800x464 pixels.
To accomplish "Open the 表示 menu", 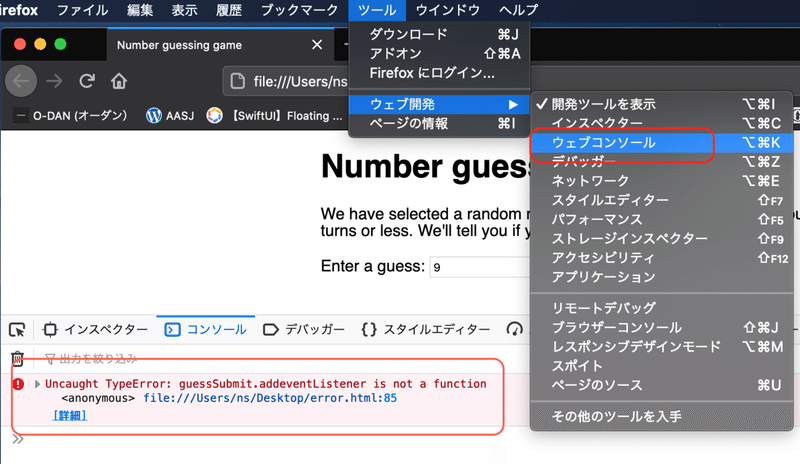I will click(x=184, y=10).
